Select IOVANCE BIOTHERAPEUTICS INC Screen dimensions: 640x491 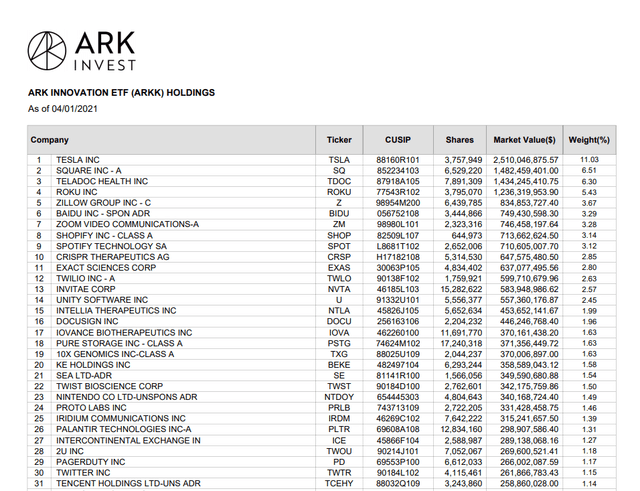click(x=124, y=333)
